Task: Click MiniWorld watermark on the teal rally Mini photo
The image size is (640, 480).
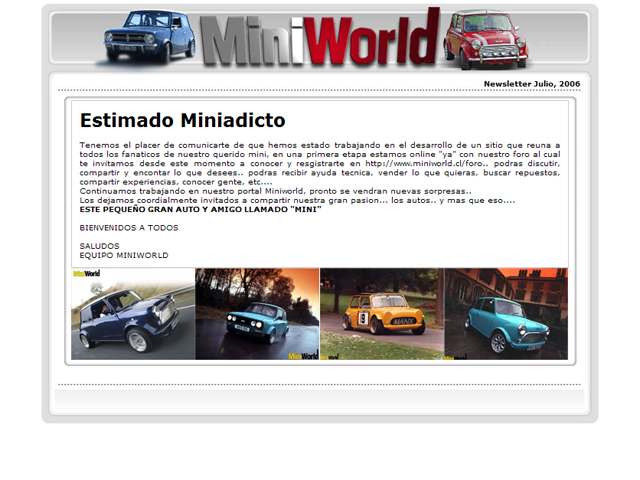Action: coord(303,354)
